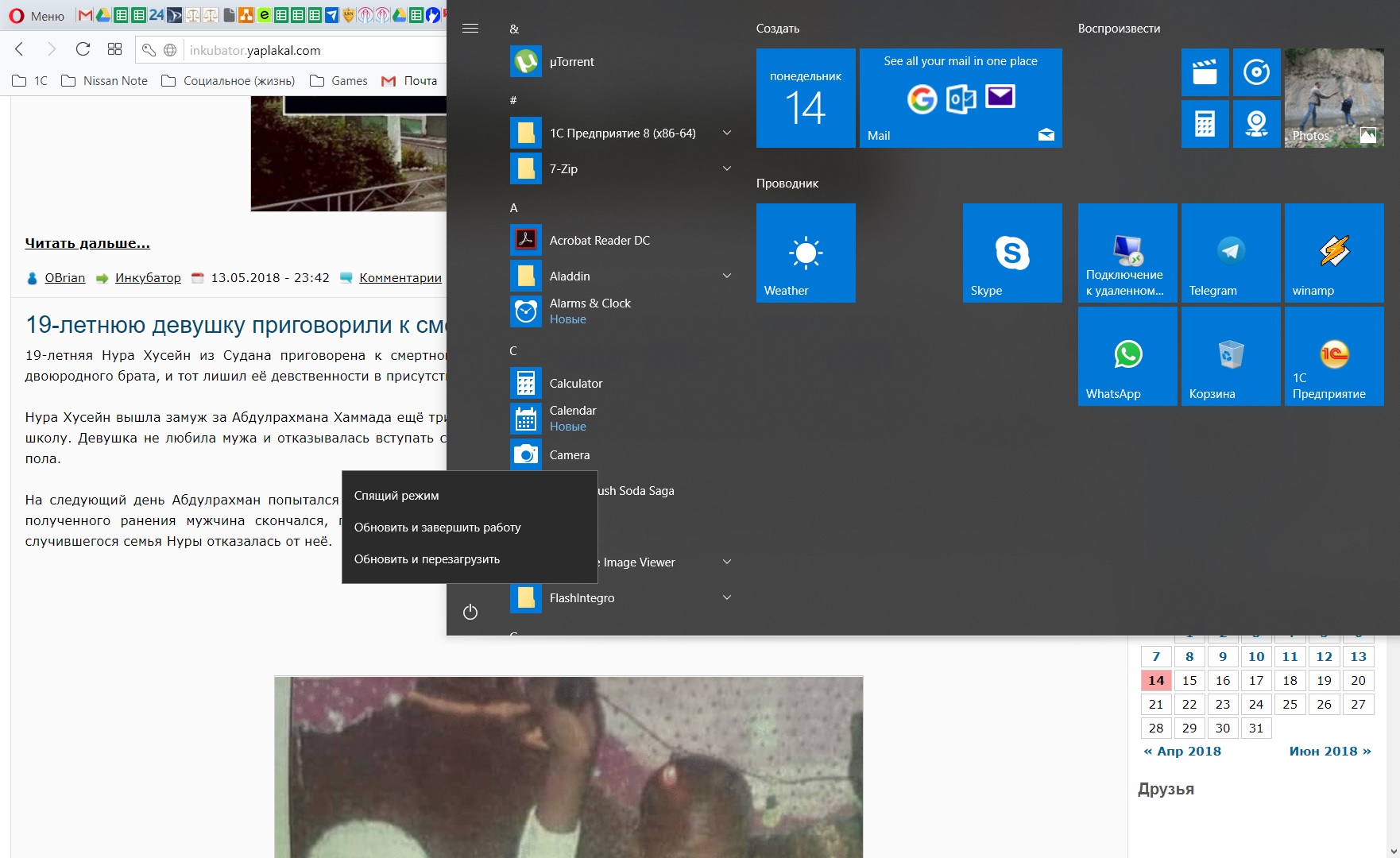Click the globe site-info icon

169,50
